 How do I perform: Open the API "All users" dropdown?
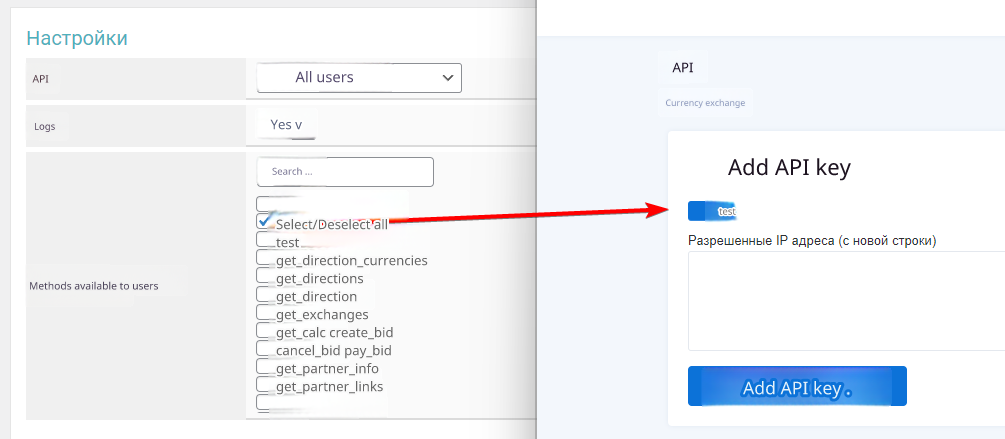358,78
